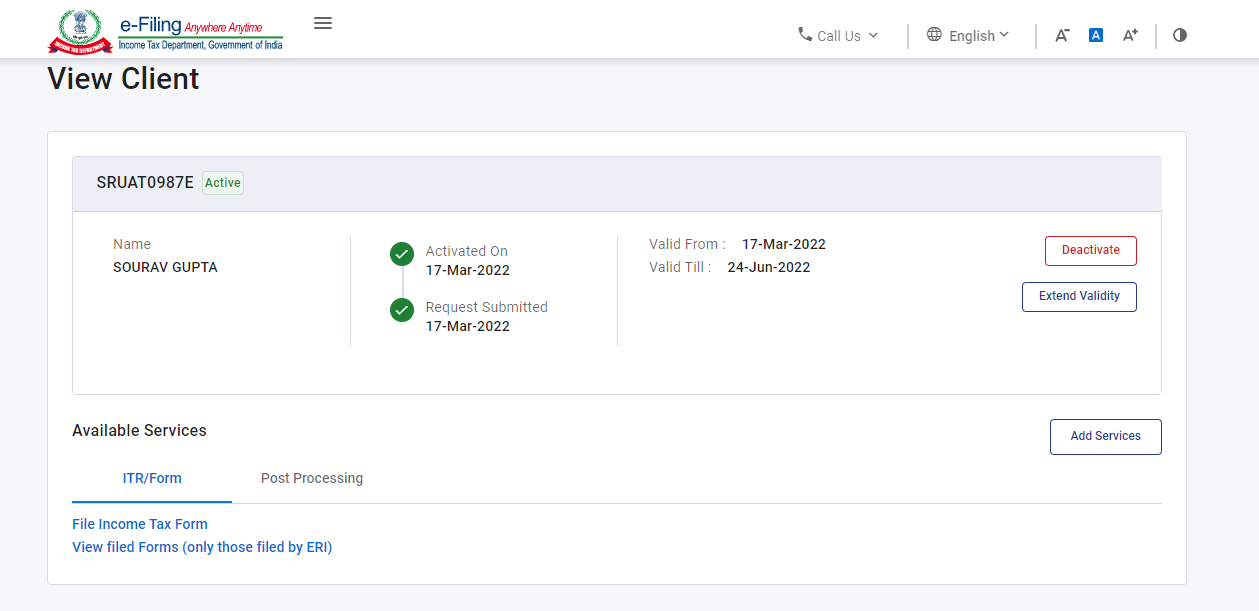Click the Activated On green checkmark
The image size is (1259, 611).
click(401, 254)
